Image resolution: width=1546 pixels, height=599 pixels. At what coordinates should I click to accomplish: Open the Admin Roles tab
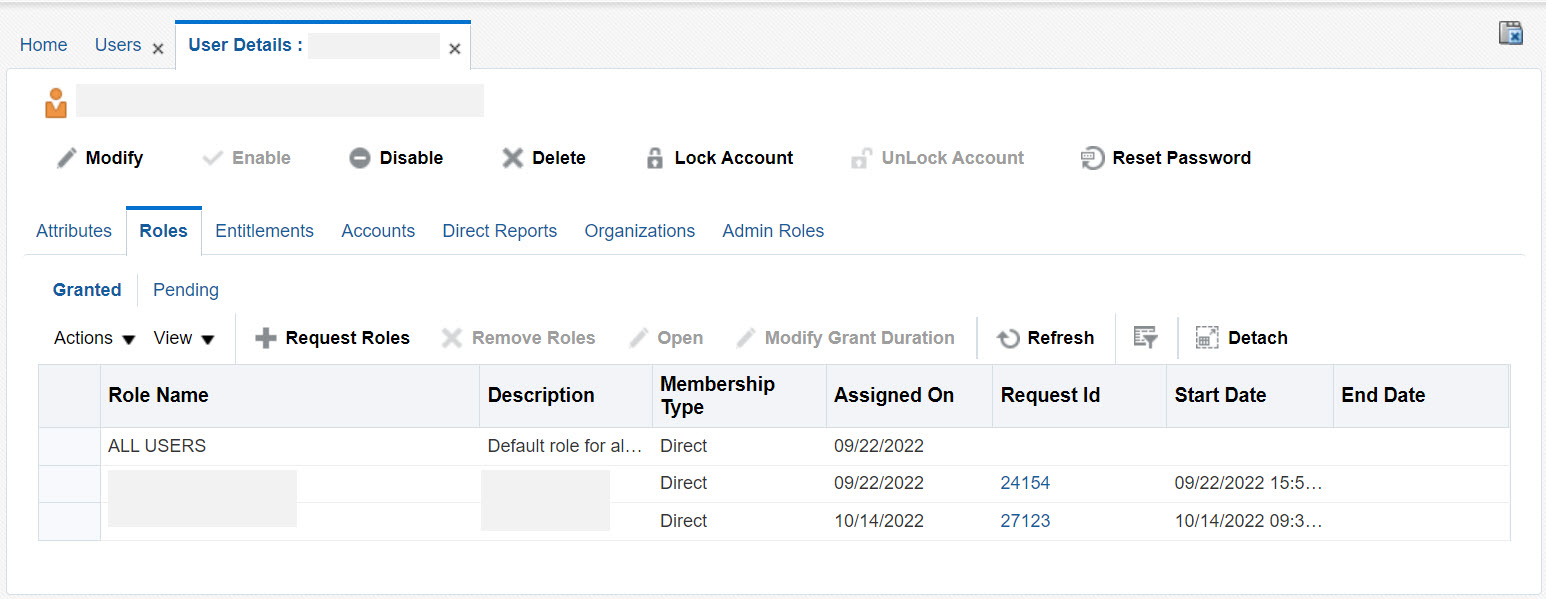click(773, 230)
